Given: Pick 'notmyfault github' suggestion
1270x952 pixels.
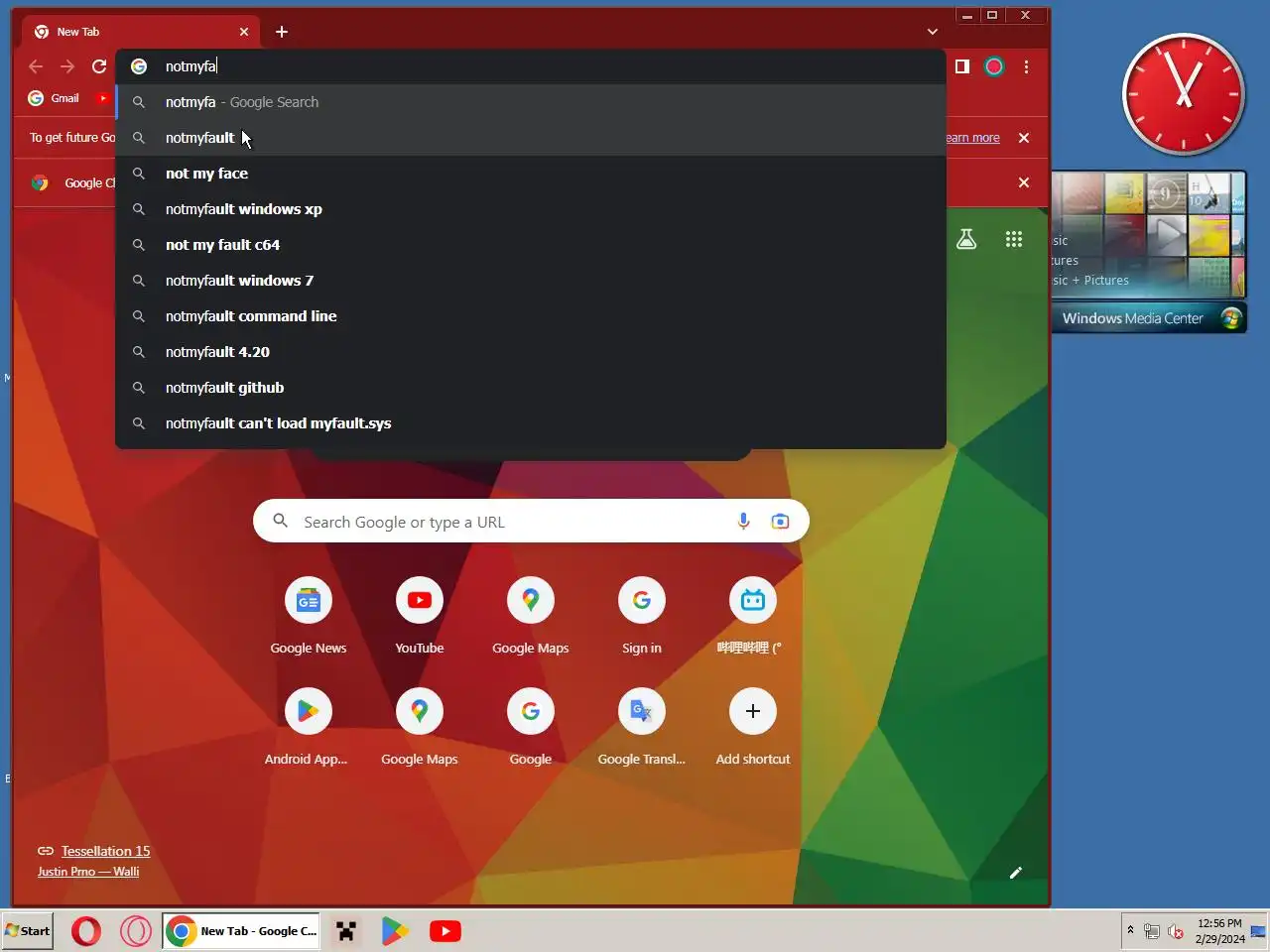Looking at the screenshot, I should [x=531, y=388].
